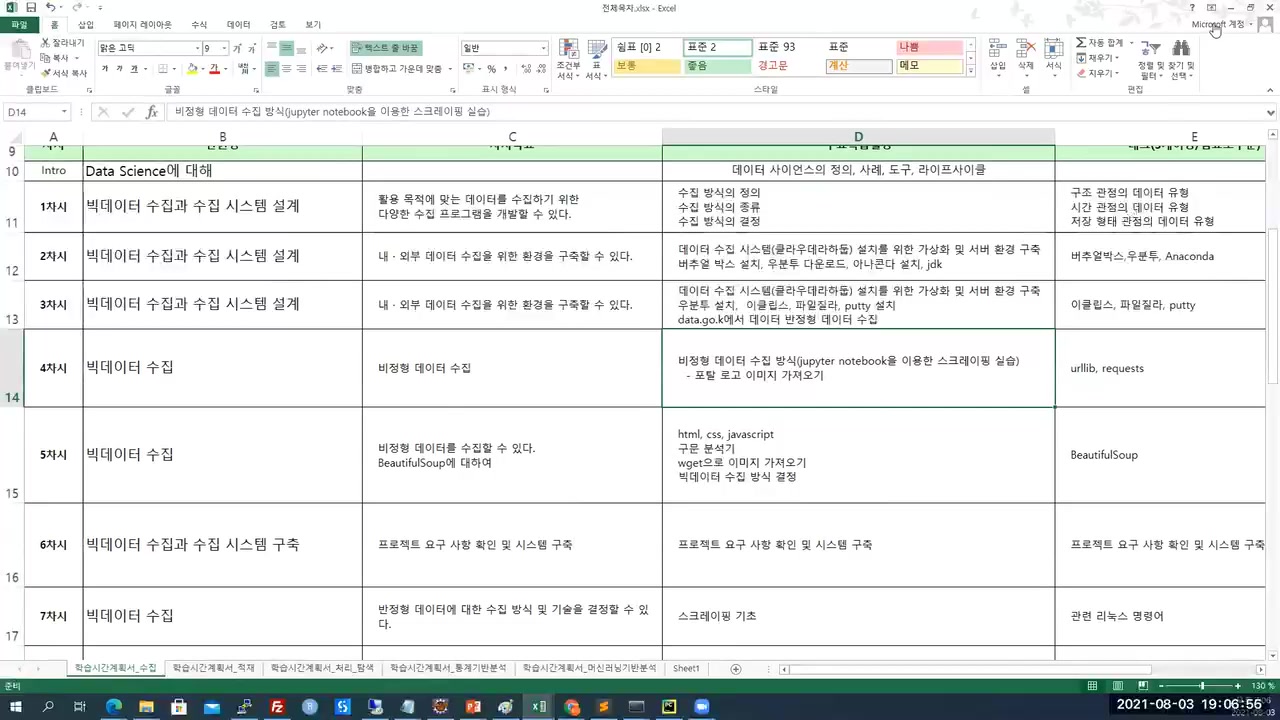The width and height of the screenshot is (1280, 720).
Task: Switch to the Sheet1 worksheet tab
Action: 686,667
